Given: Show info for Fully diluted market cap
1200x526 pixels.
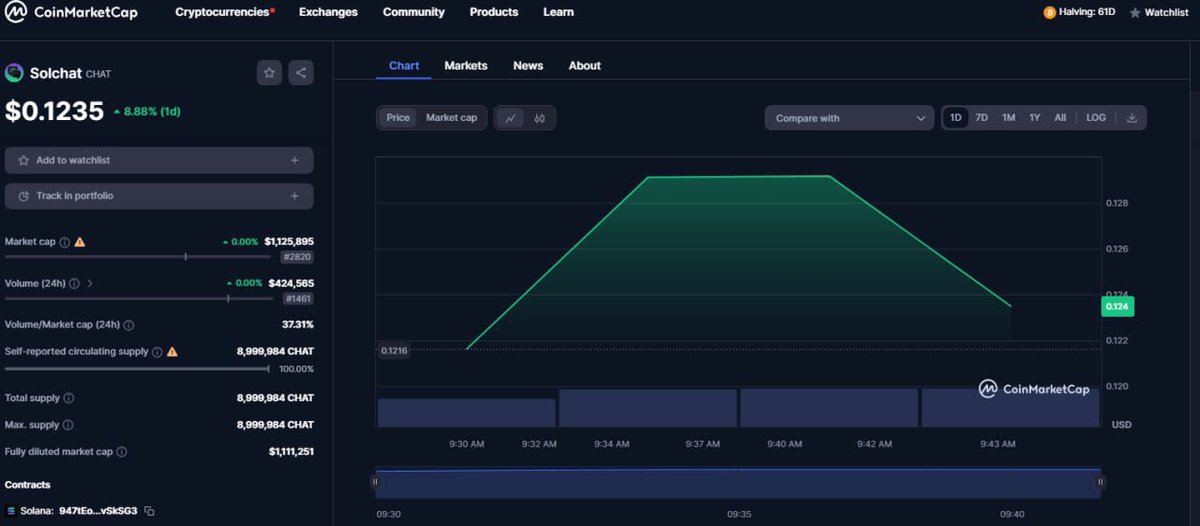Looking at the screenshot, I should pyautogui.click(x=122, y=452).
